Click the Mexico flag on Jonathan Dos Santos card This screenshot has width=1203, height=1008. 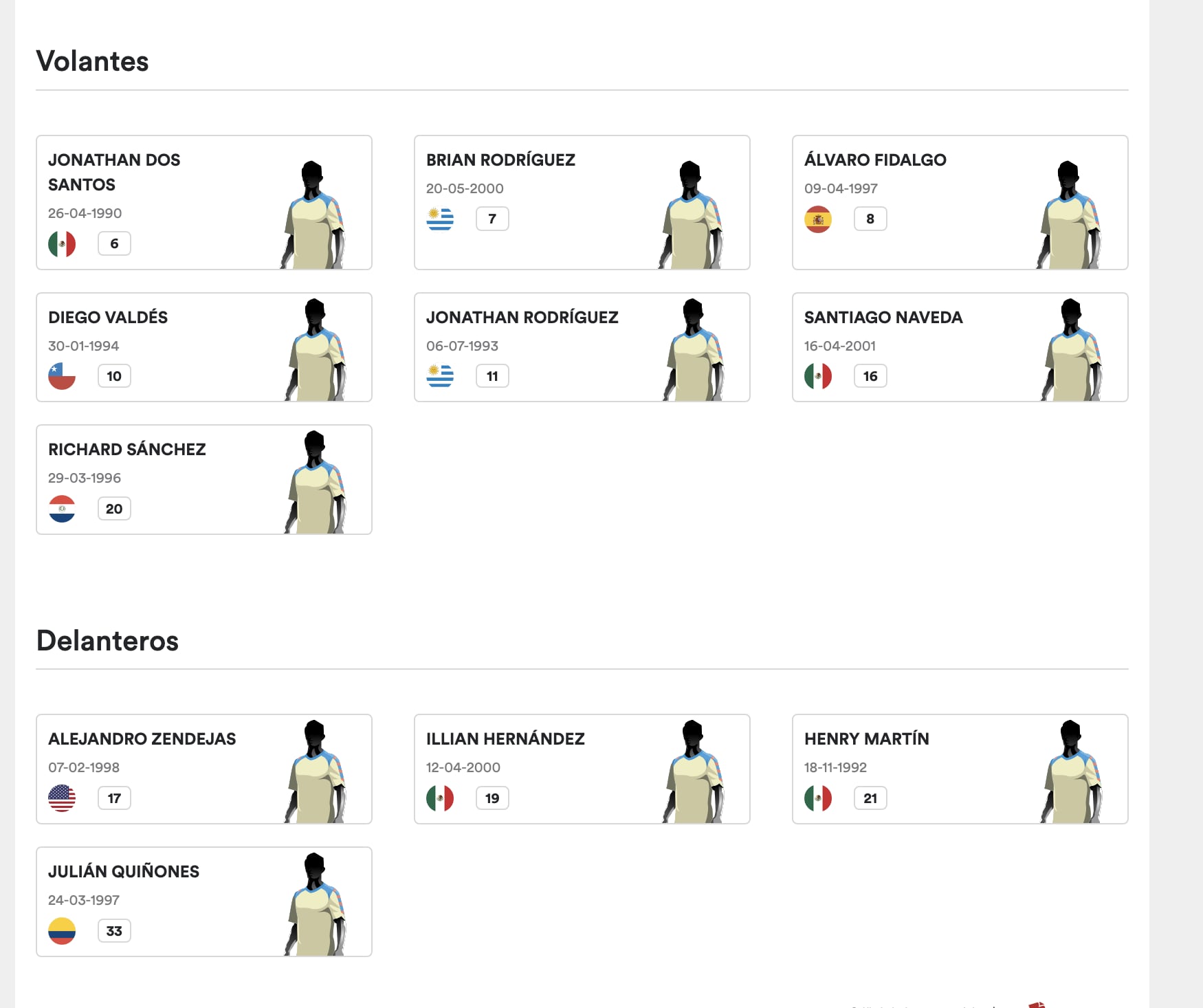coord(63,243)
